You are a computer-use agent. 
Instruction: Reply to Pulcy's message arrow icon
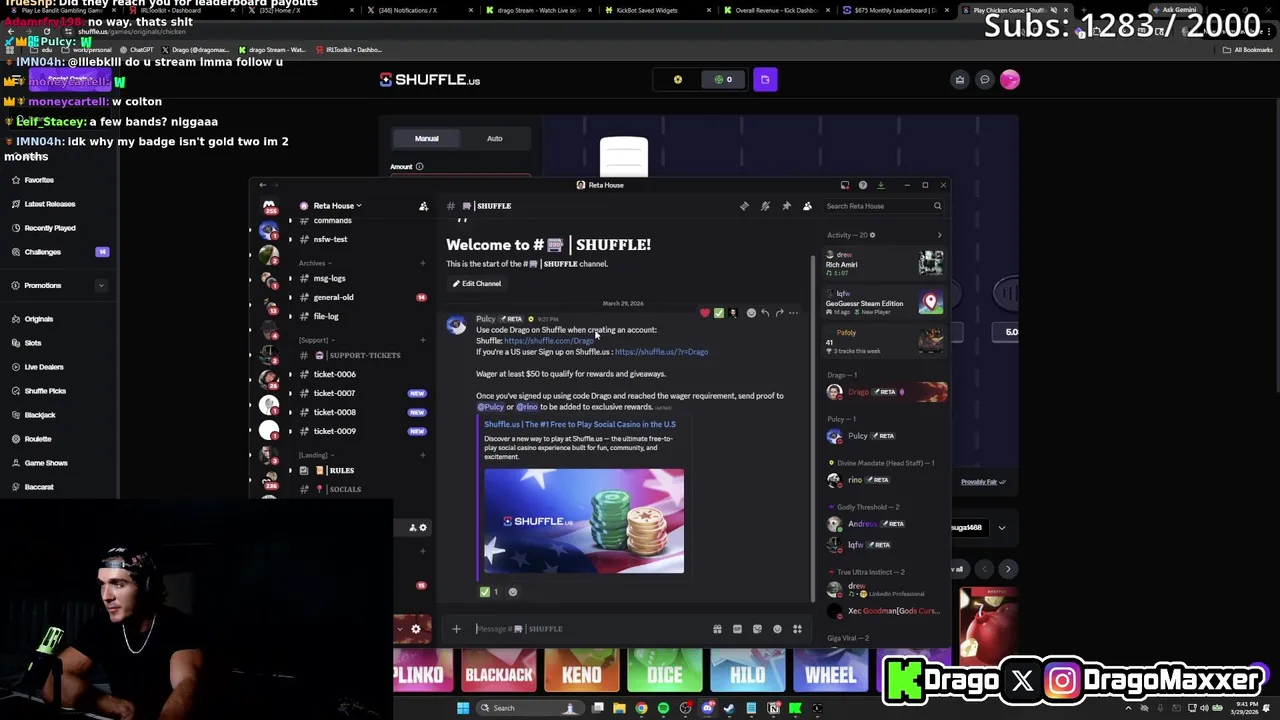coord(765,313)
